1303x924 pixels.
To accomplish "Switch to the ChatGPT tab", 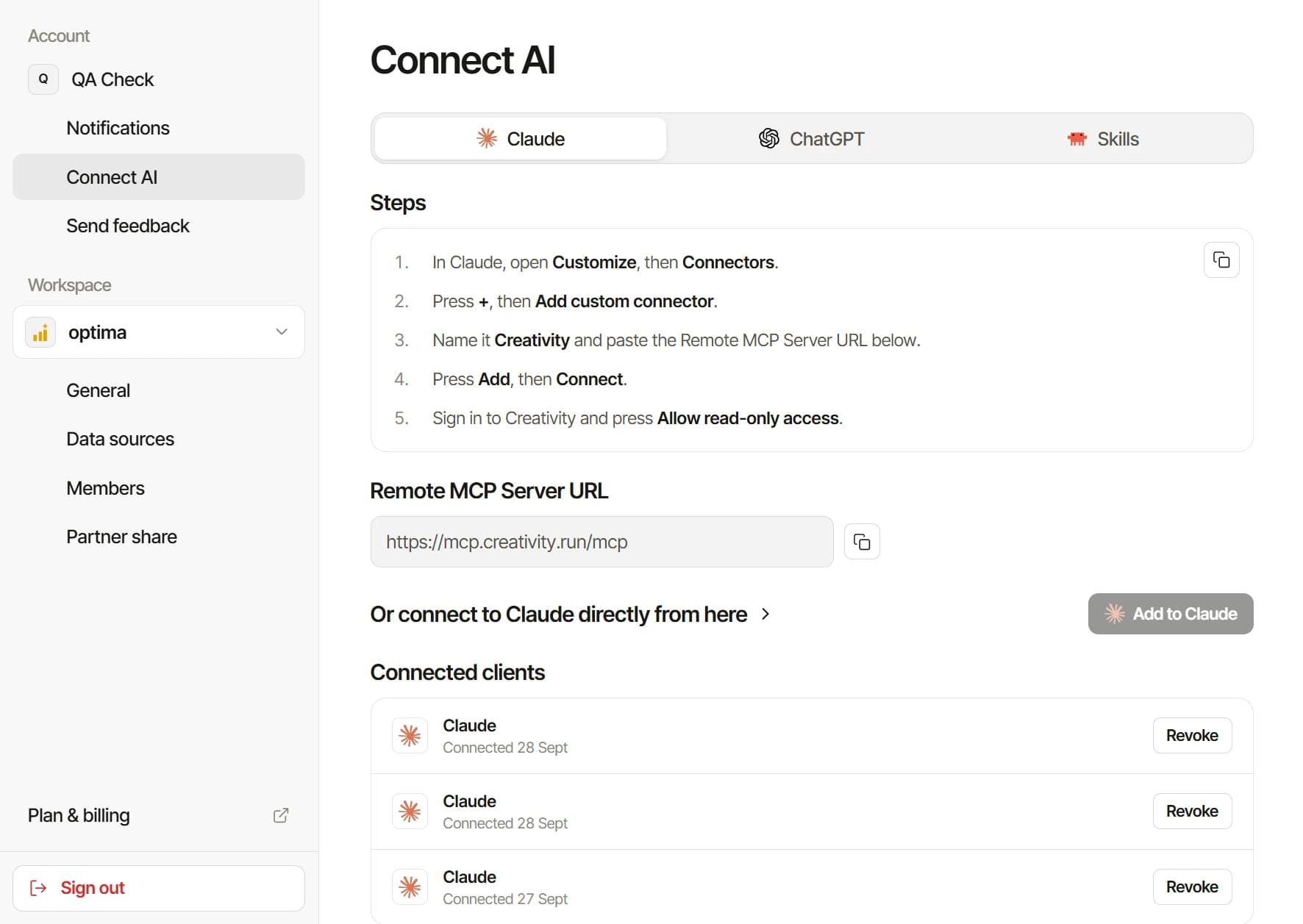I will [812, 138].
